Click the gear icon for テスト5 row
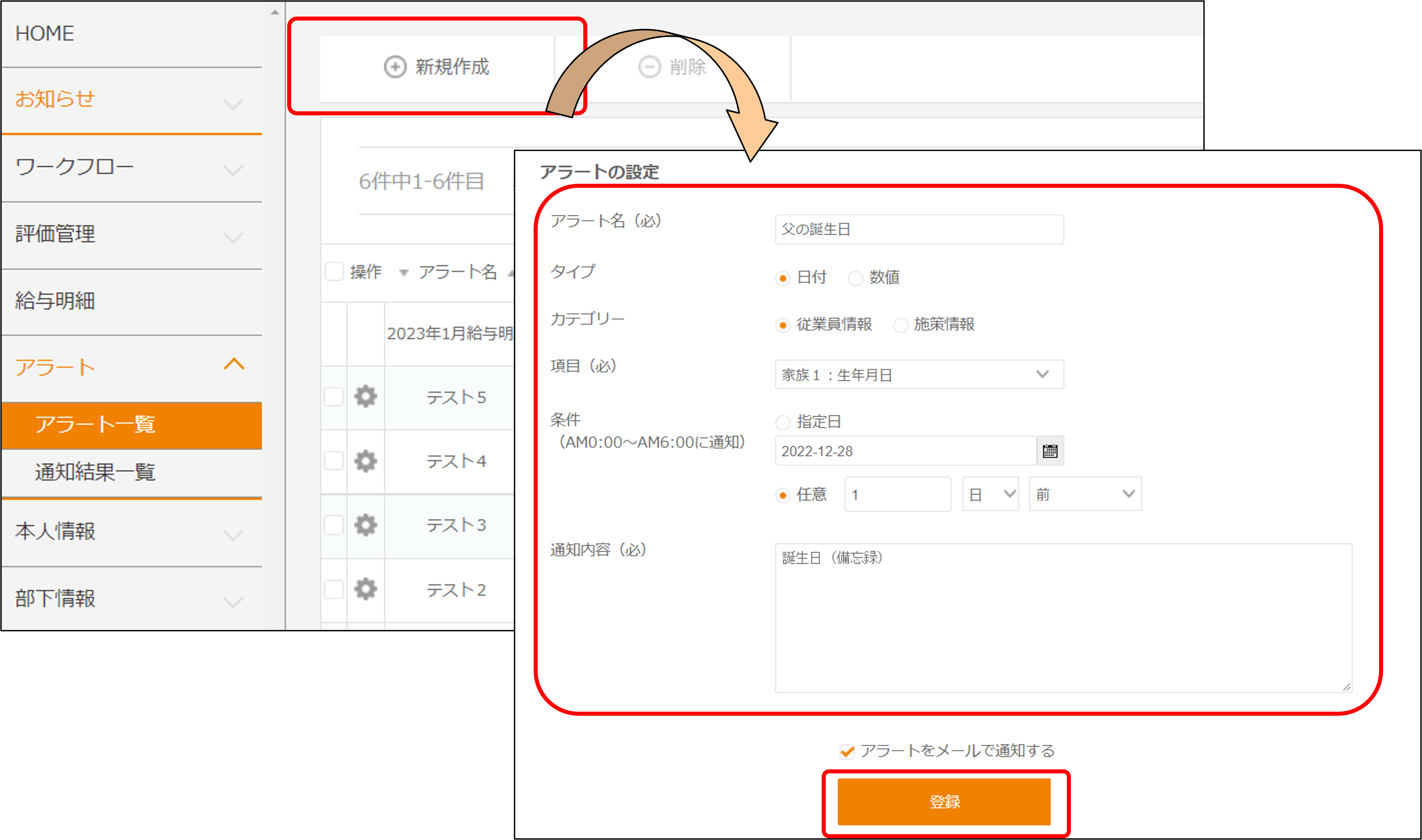Image resolution: width=1422 pixels, height=840 pixels. pyautogui.click(x=365, y=396)
